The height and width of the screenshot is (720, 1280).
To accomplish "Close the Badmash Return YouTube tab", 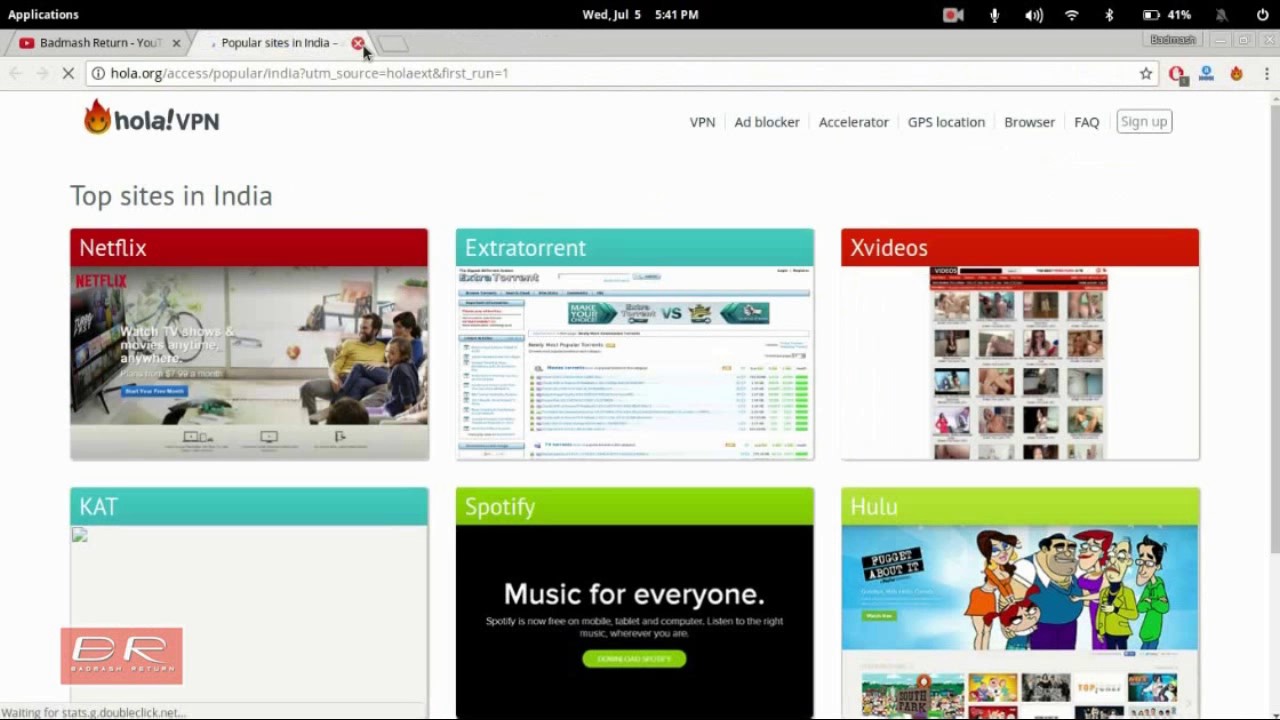I will pyautogui.click(x=176, y=43).
